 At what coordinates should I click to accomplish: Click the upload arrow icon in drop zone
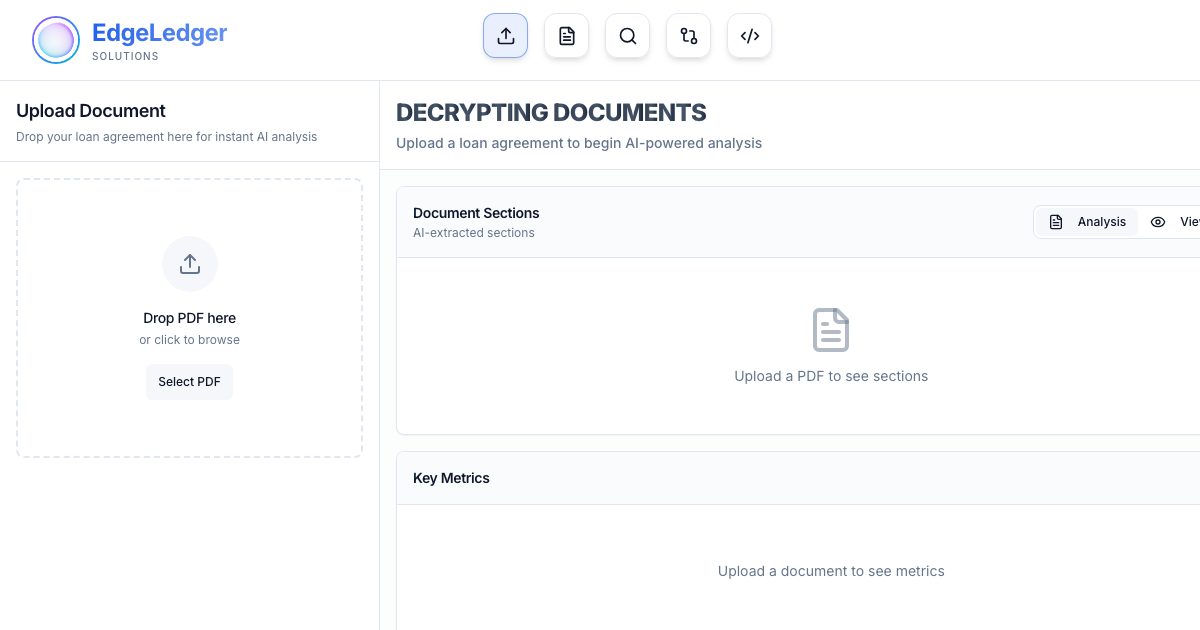[x=190, y=264]
